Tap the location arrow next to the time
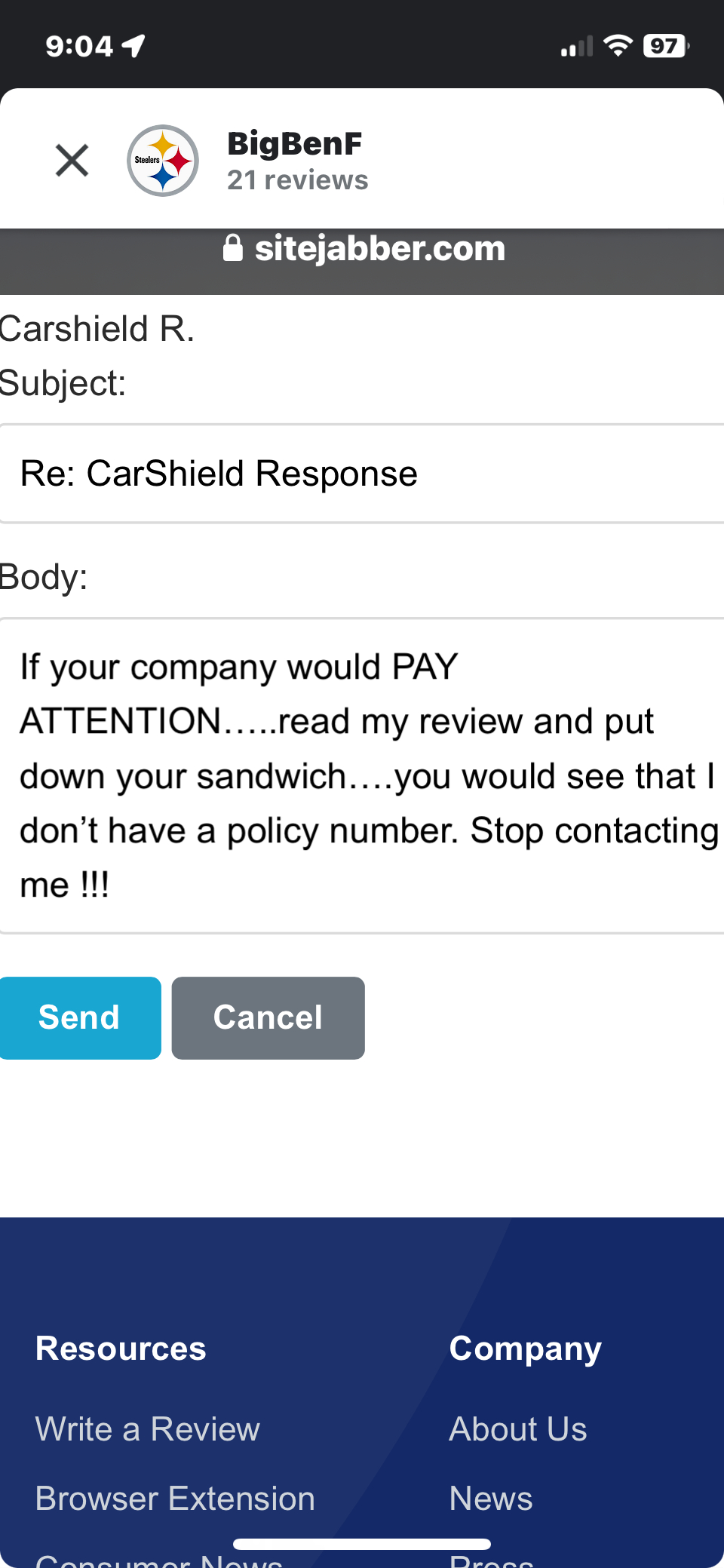724x1568 pixels. coord(132,45)
